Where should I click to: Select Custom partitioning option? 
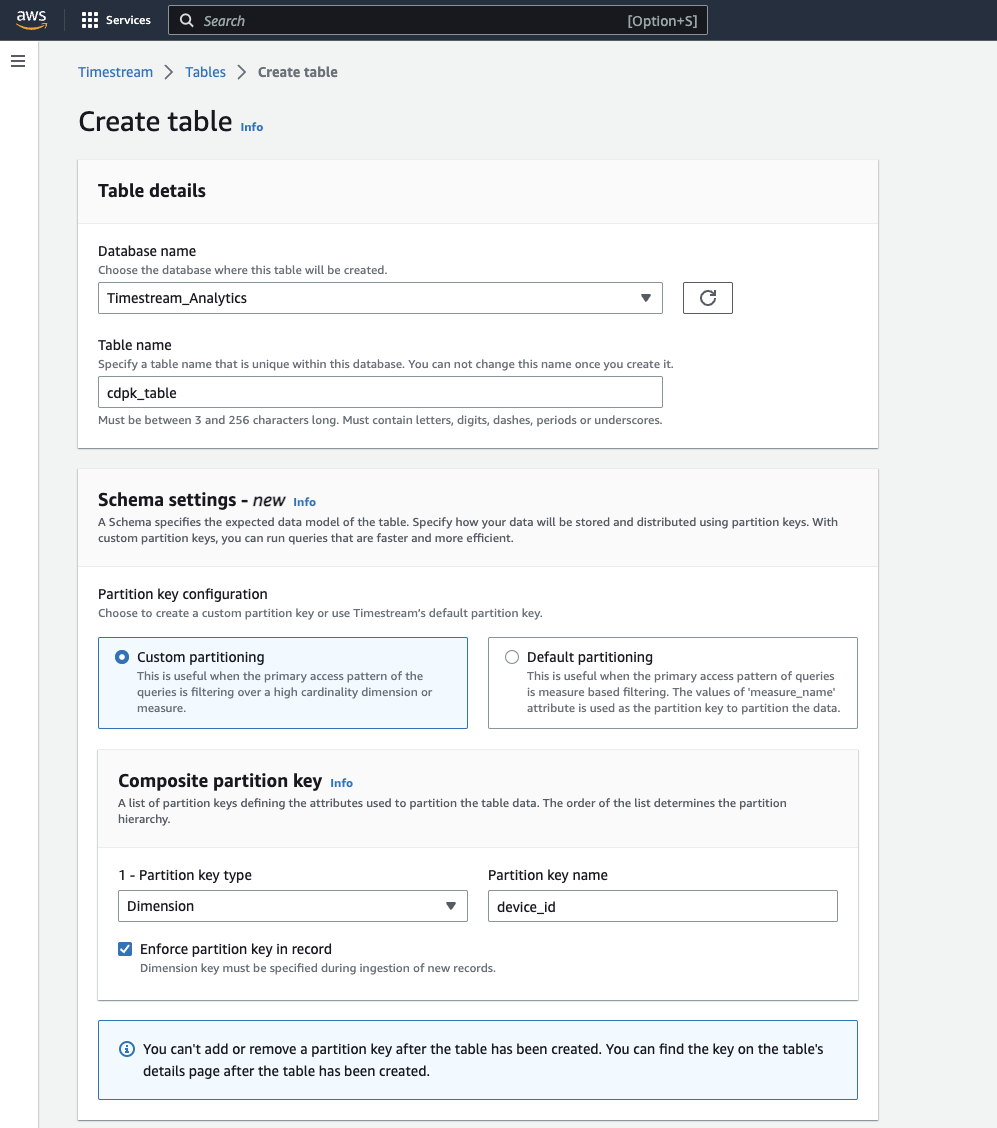(x=283, y=683)
